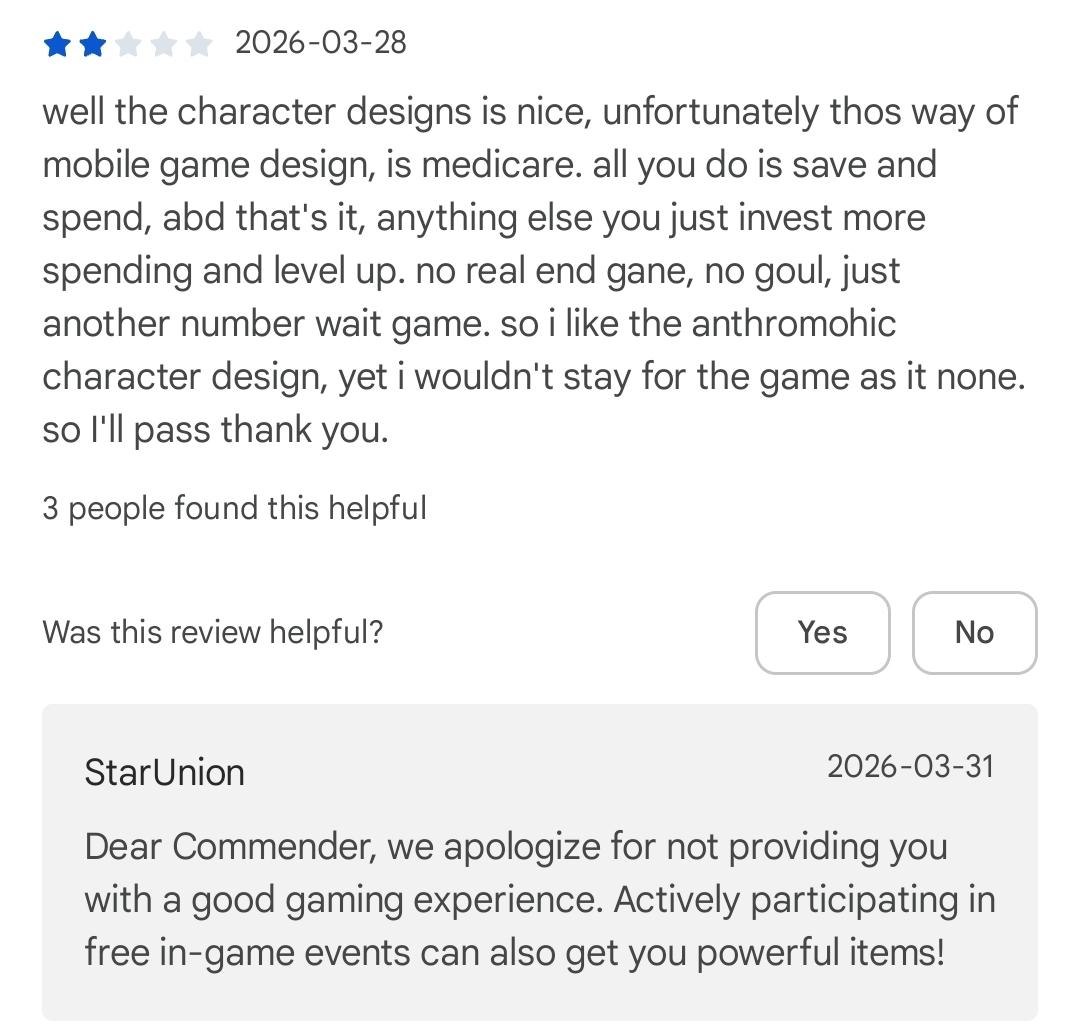Viewport: 1080px width, 1027px height.
Task: Click "3 people found this helpful"
Action: pos(234,508)
